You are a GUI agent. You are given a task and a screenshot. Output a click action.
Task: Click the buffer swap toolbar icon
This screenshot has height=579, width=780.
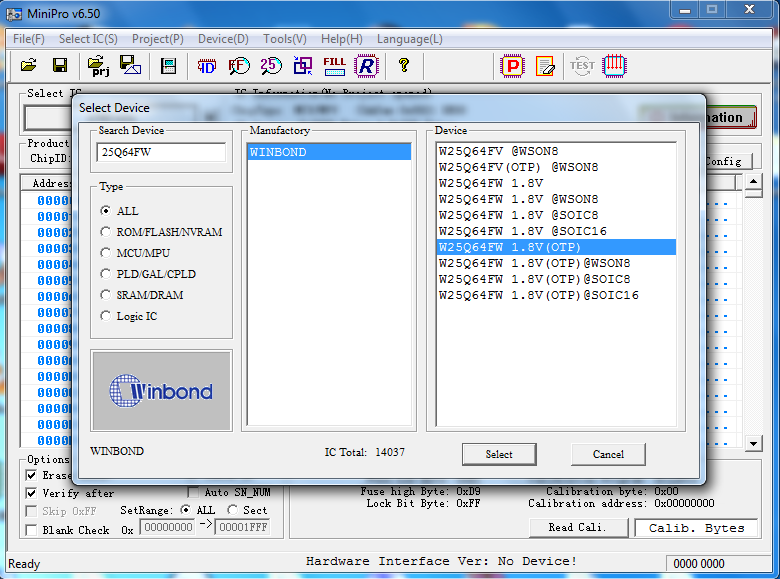tap(302, 66)
